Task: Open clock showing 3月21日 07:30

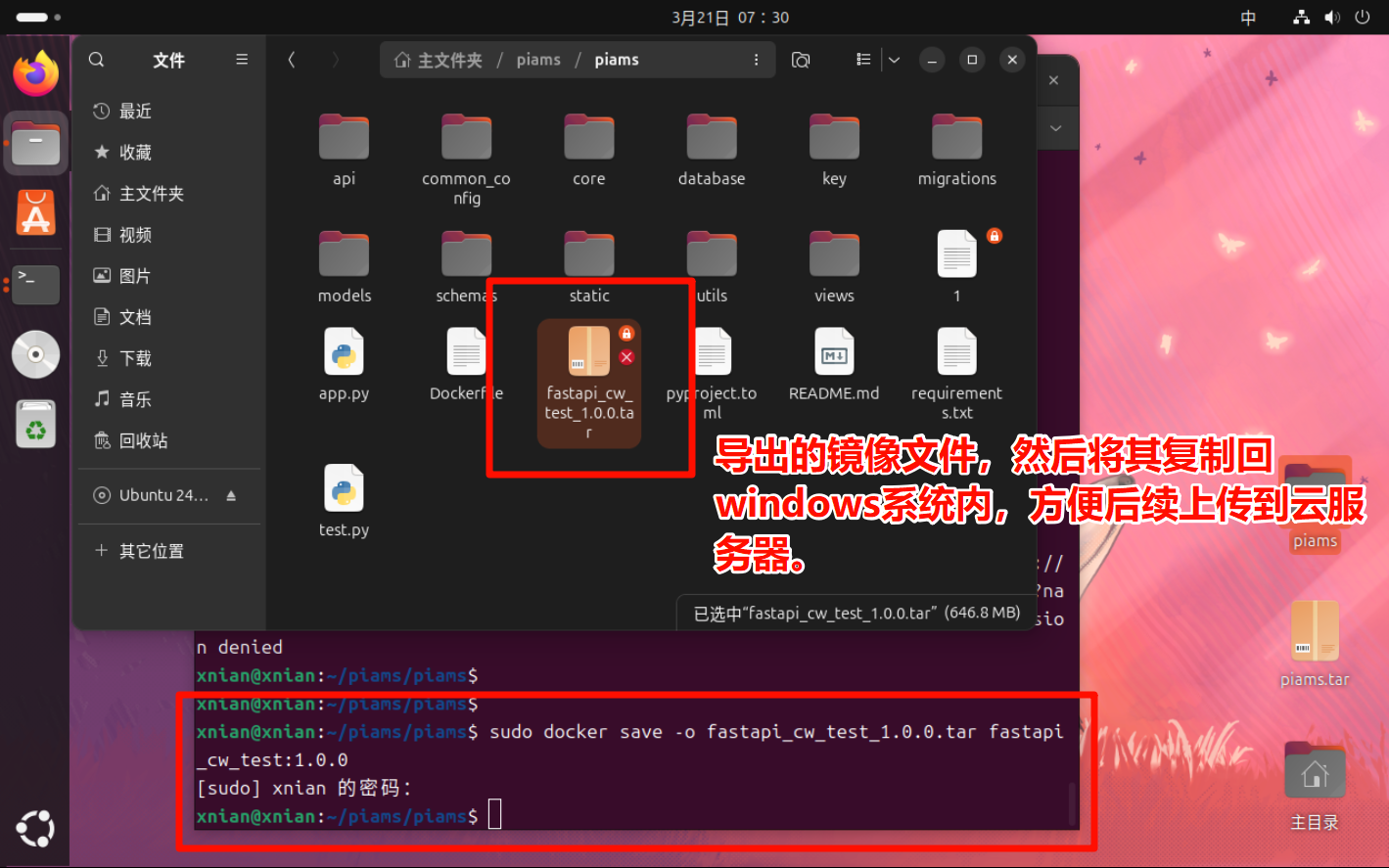Action: pos(730,18)
